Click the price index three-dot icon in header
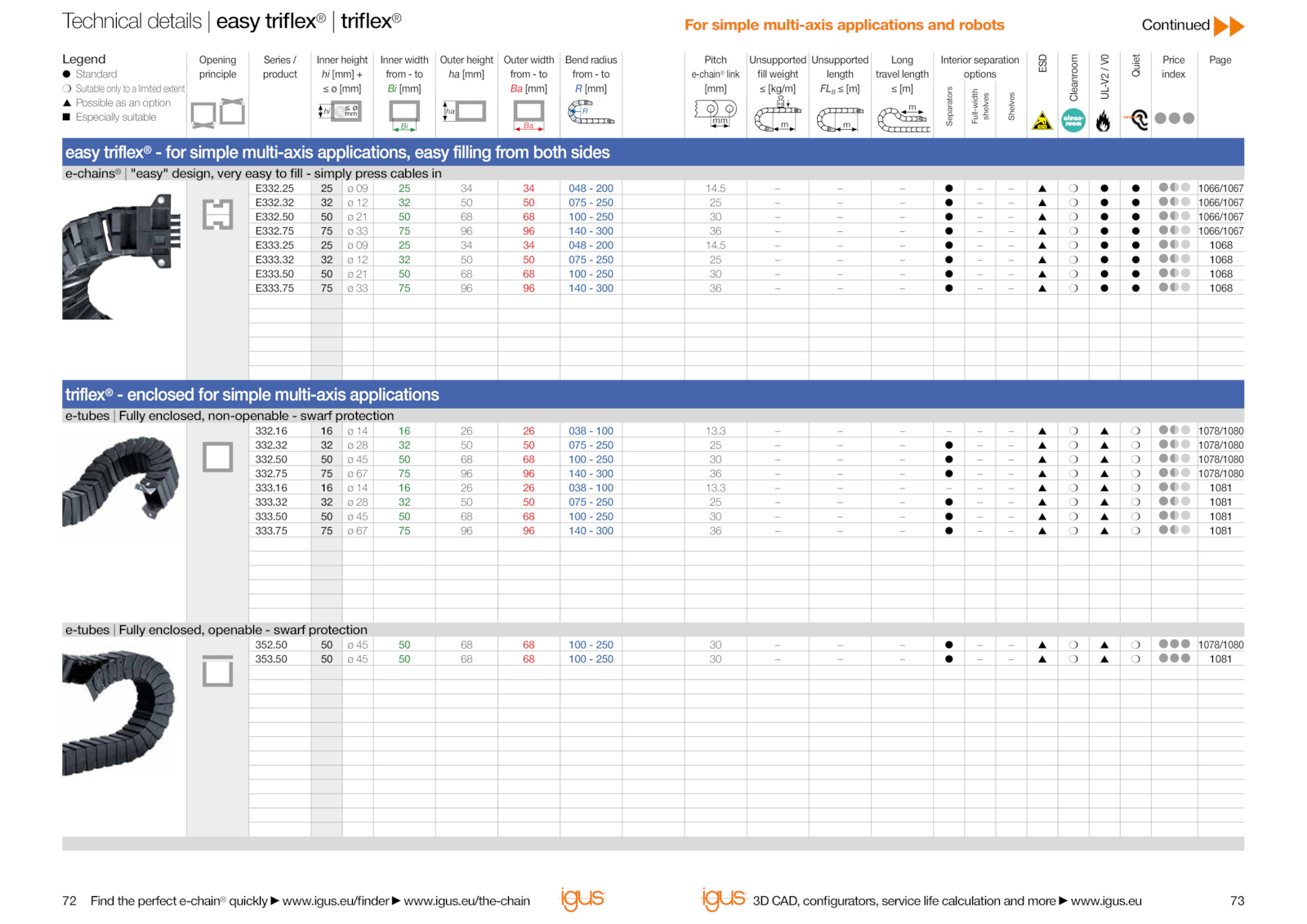The height and width of the screenshot is (924, 1307). coord(1175,118)
